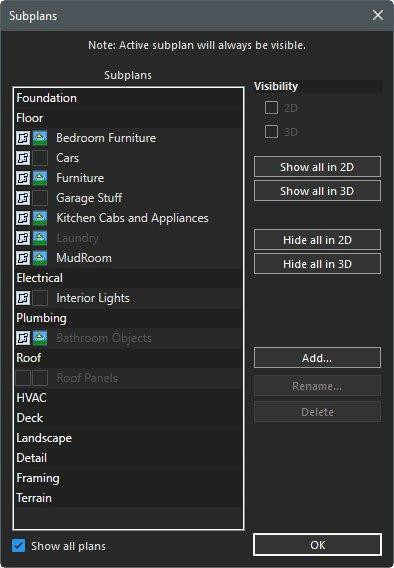Click the greyed-out Rename... button

pos(317,386)
